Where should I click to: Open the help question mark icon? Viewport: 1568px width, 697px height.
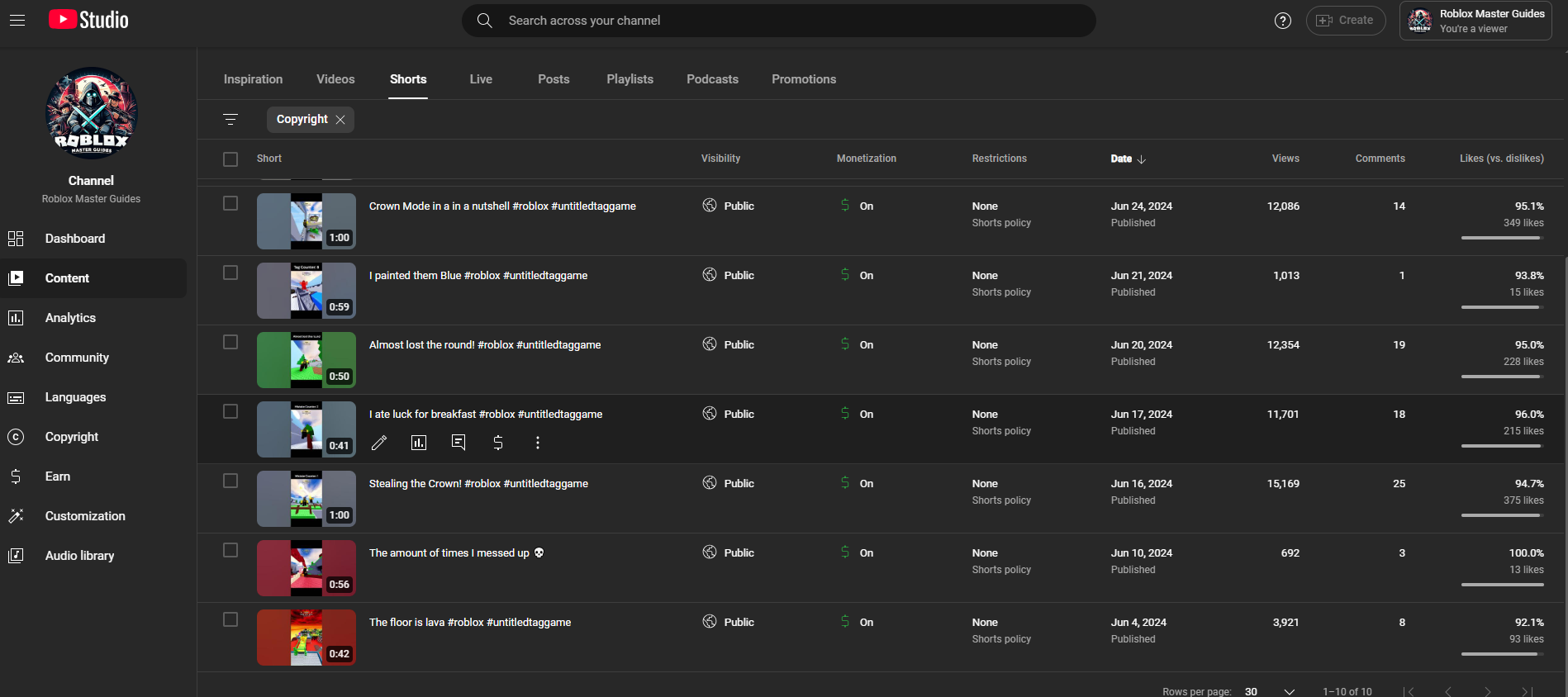pyautogui.click(x=1283, y=21)
